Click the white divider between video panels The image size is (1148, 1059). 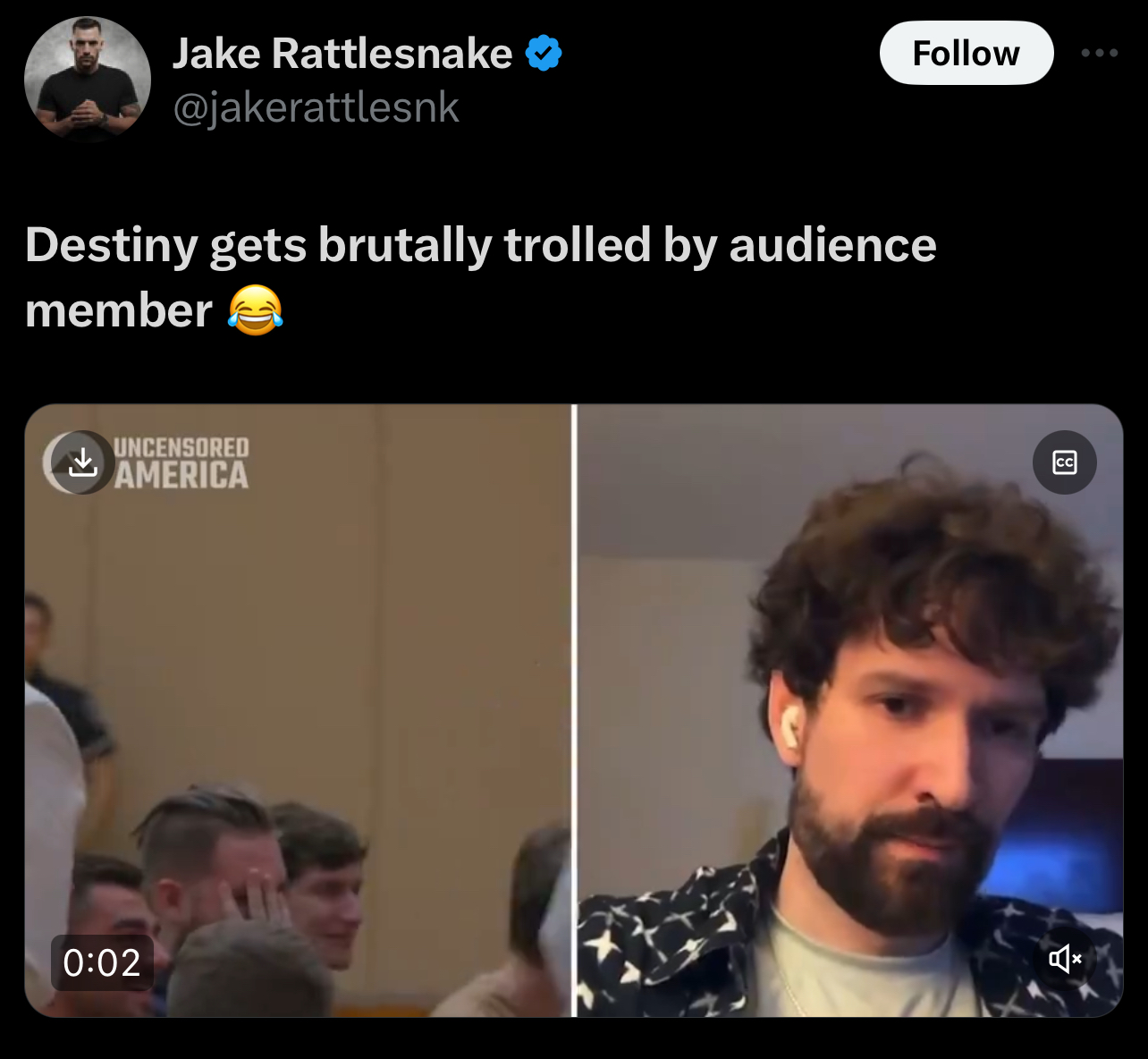pyautogui.click(x=574, y=710)
